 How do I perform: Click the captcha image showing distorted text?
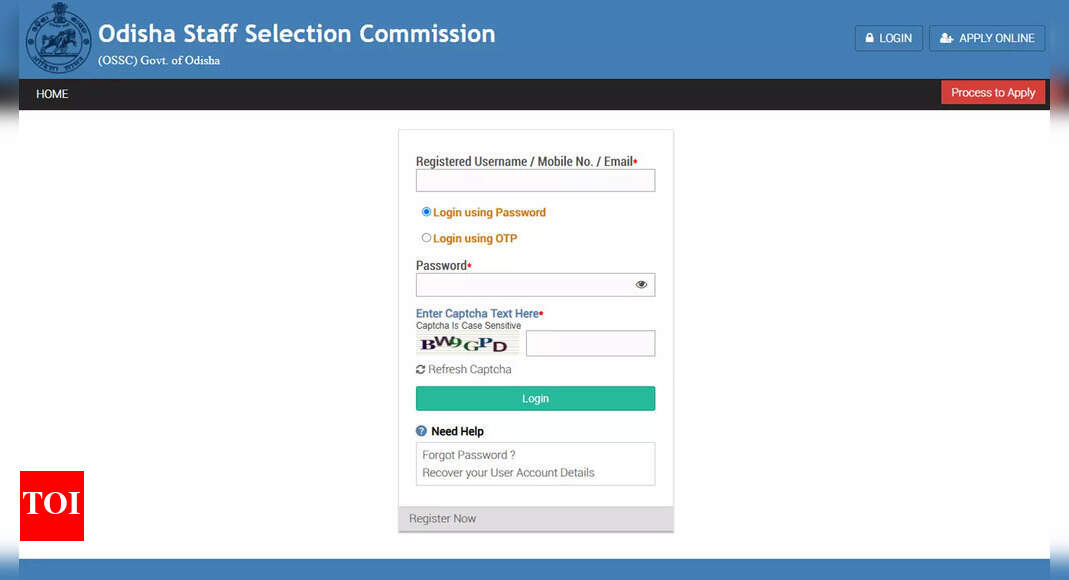coord(467,342)
